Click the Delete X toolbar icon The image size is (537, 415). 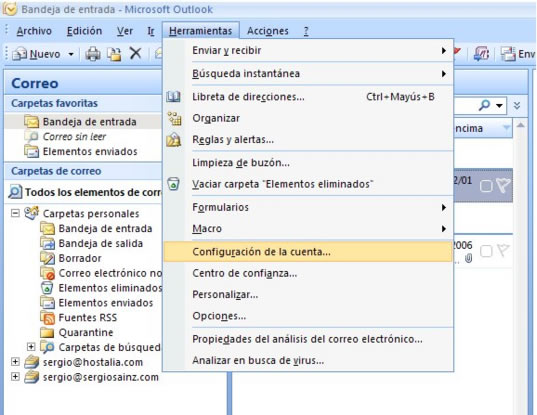[x=136, y=53]
